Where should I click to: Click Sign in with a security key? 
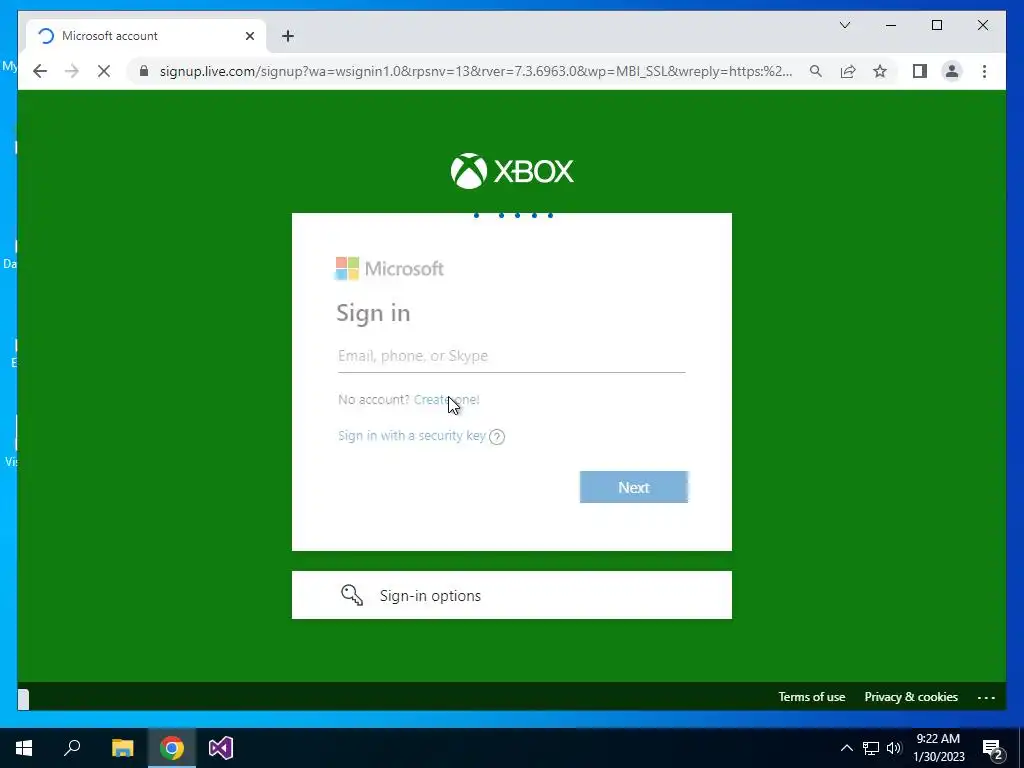[x=412, y=436]
